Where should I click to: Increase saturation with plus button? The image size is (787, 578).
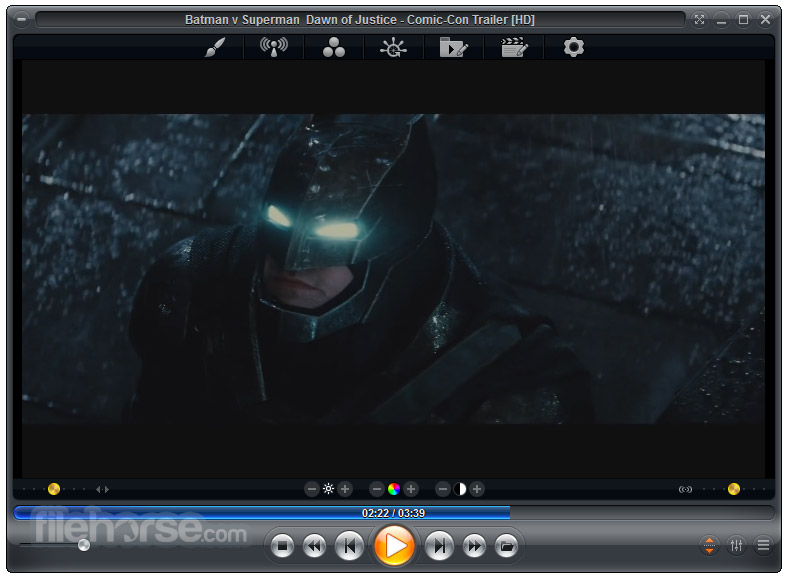click(411, 489)
